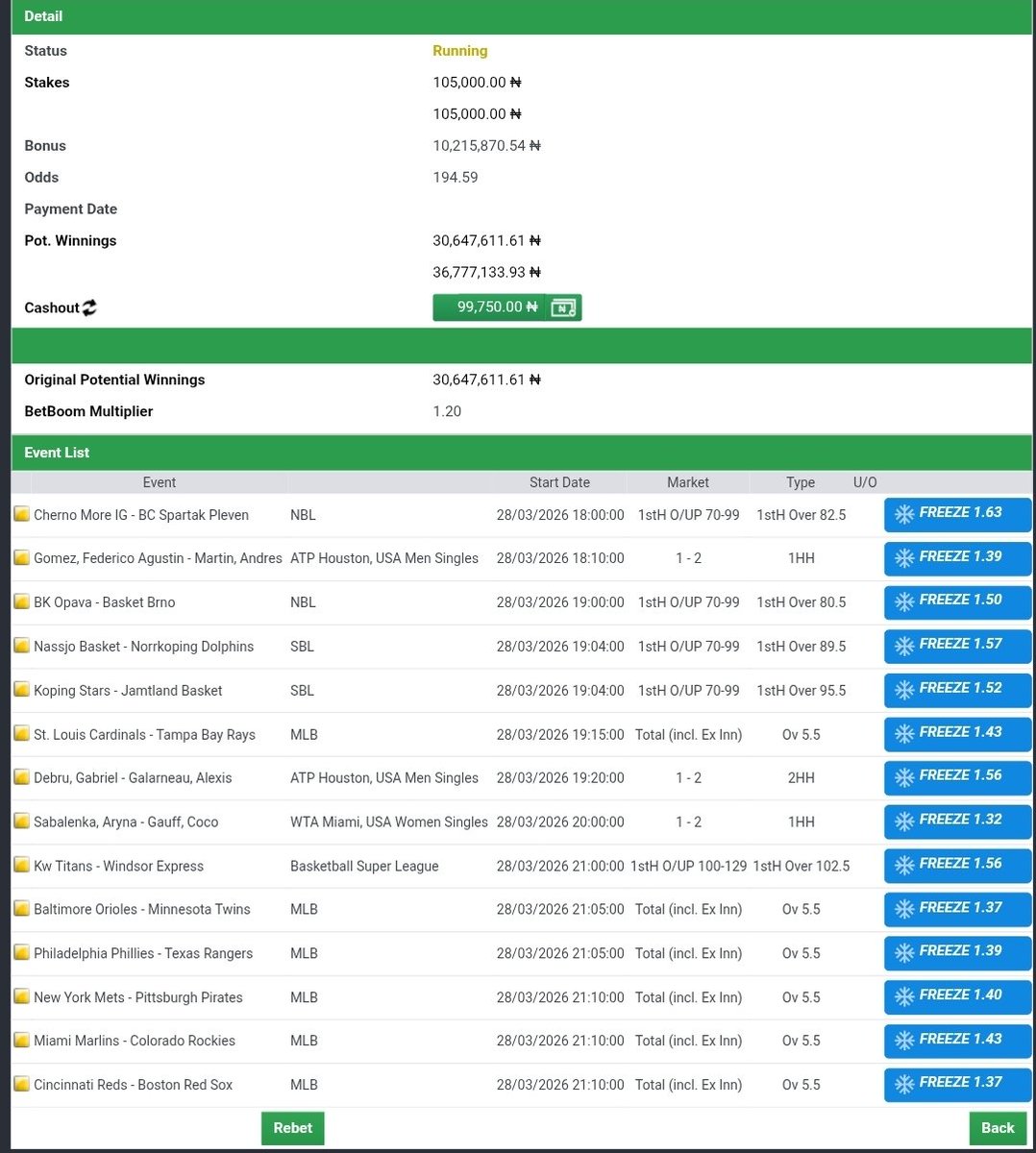
Task: Freeze Koping Stars bet at 1.52
Action: 957,690
